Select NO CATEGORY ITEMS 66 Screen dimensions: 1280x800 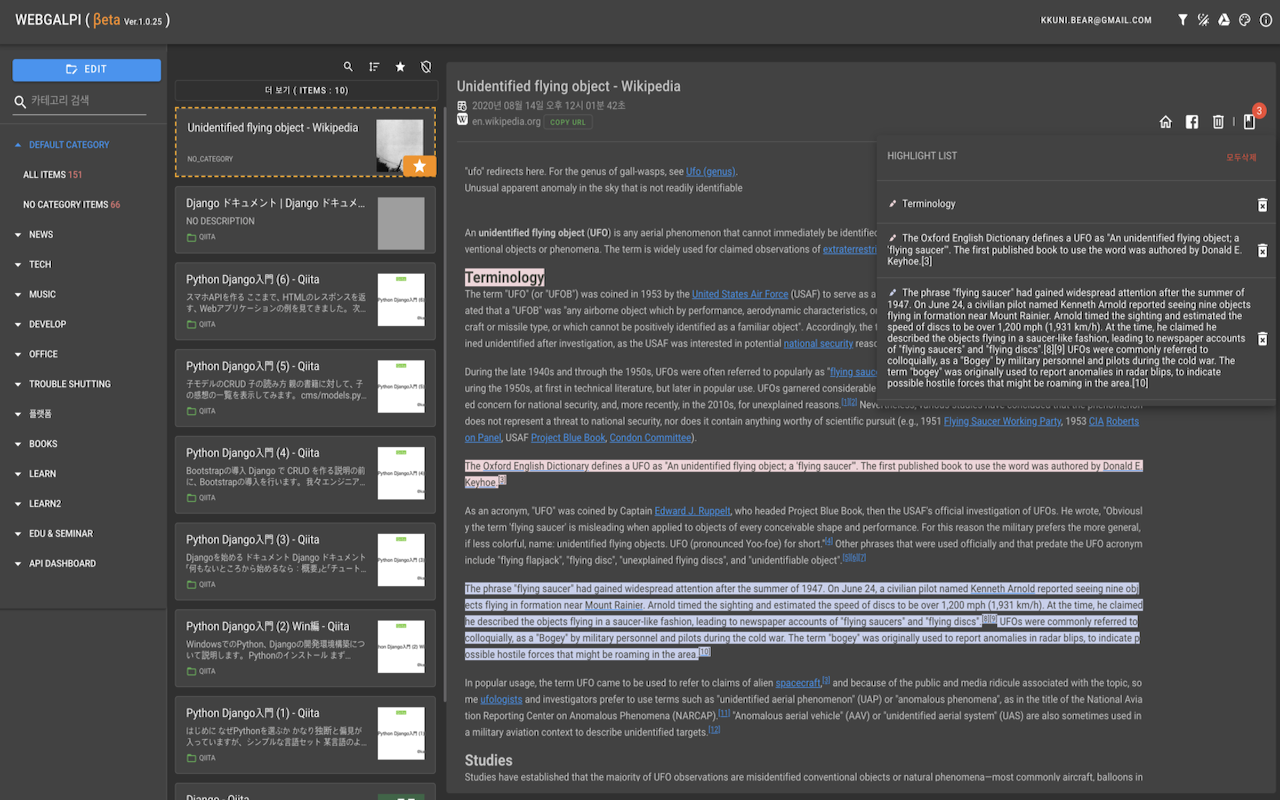(x=71, y=205)
